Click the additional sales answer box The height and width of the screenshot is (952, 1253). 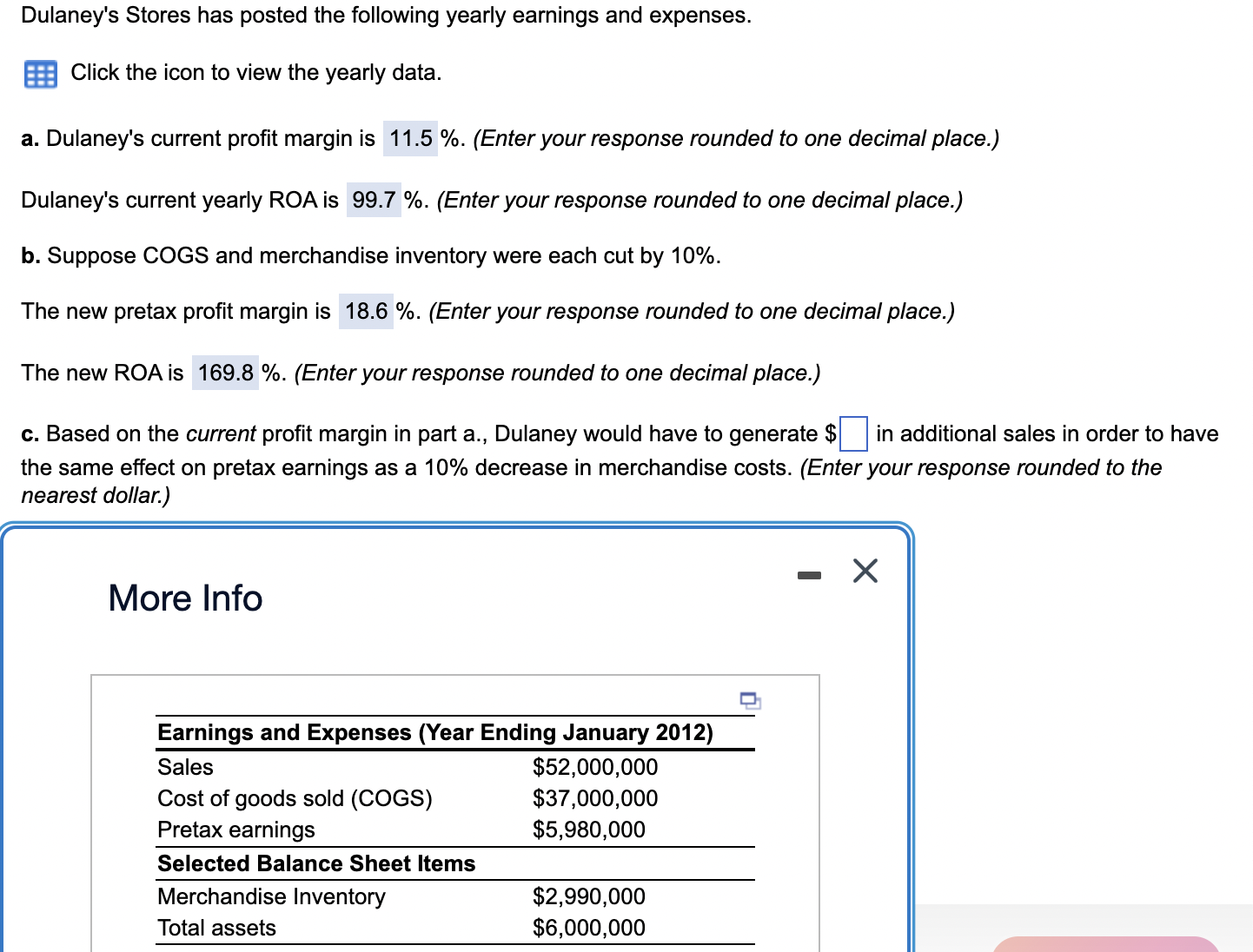click(x=853, y=433)
